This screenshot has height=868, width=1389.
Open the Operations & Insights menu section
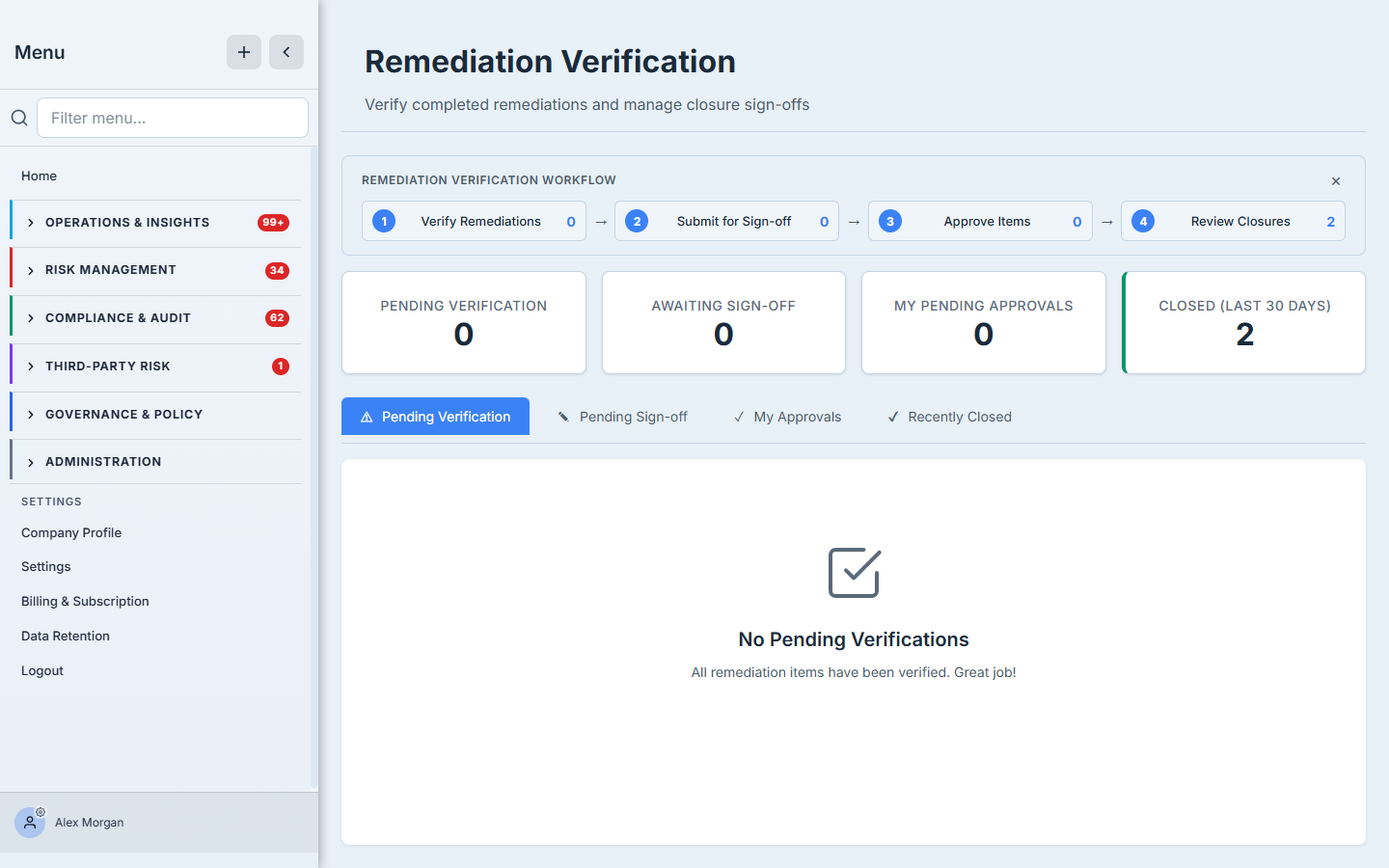point(155,223)
